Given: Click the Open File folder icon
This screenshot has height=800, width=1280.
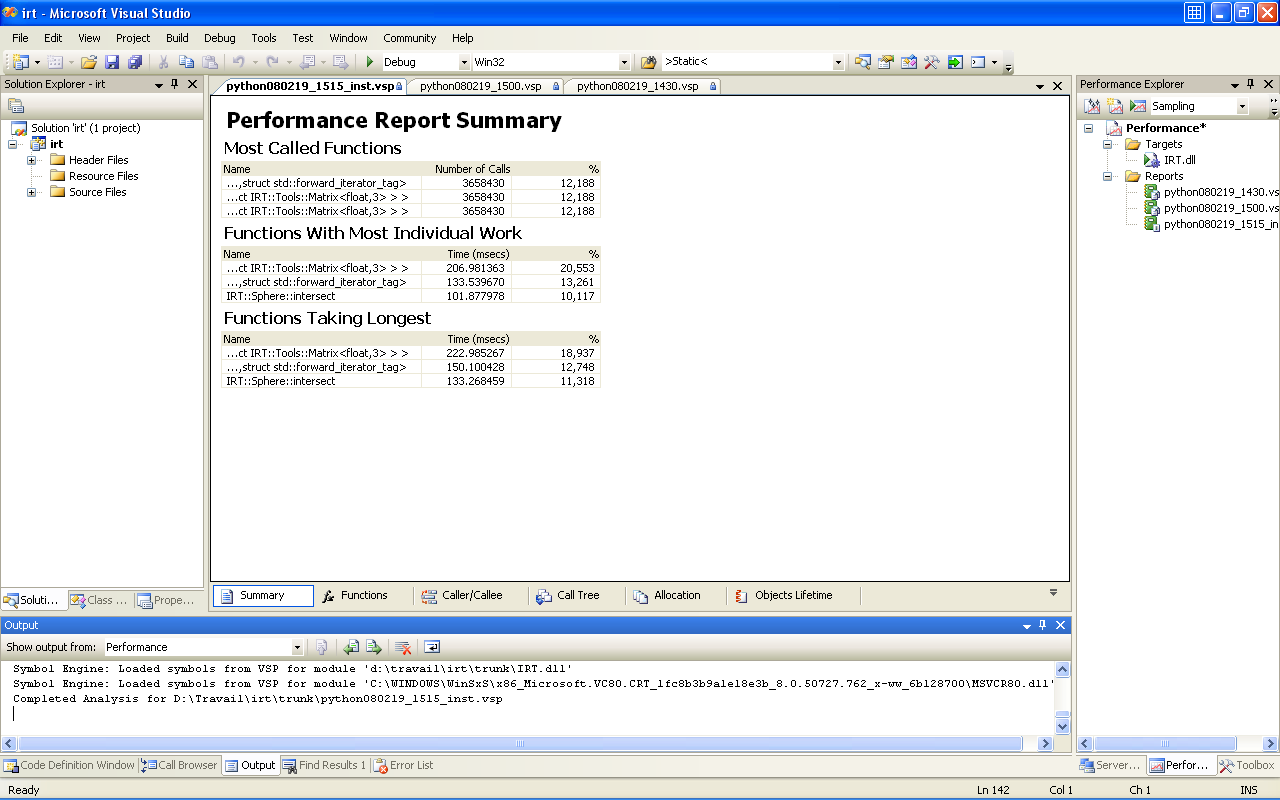Looking at the screenshot, I should pos(89,62).
